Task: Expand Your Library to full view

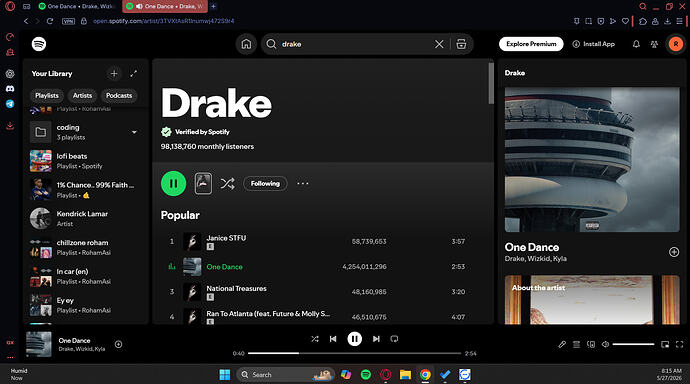Action: click(x=134, y=73)
